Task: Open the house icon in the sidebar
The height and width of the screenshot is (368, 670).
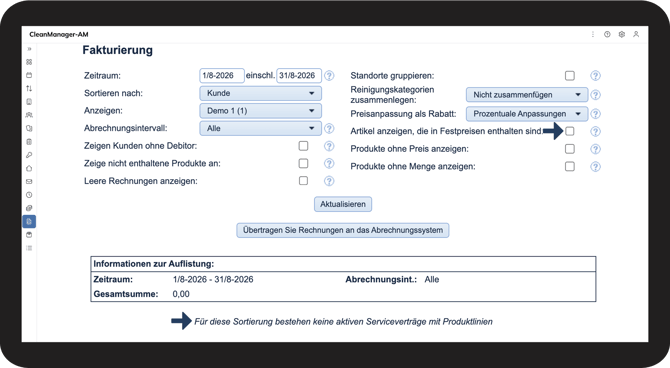Action: (x=29, y=168)
